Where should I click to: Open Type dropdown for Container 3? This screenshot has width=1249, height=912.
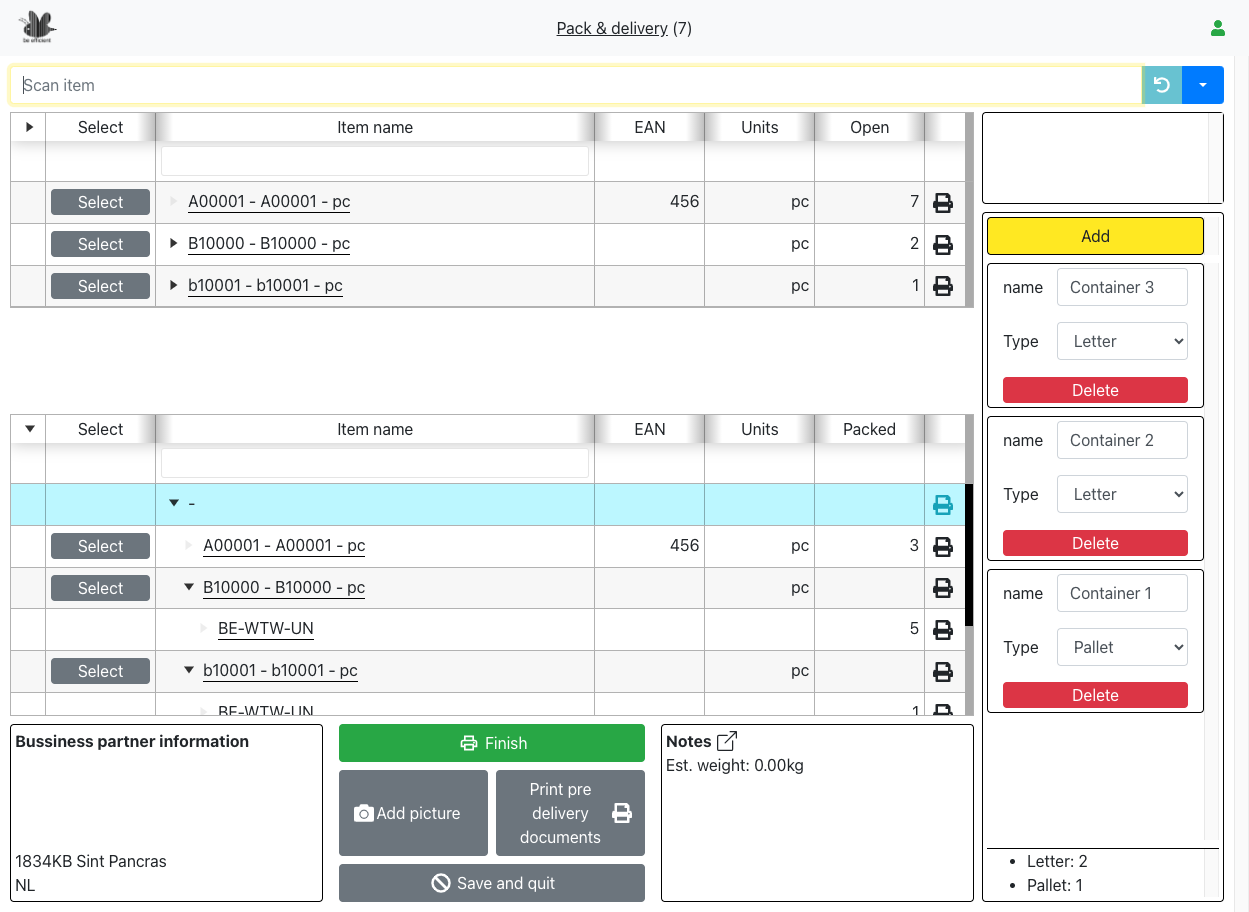click(1122, 342)
